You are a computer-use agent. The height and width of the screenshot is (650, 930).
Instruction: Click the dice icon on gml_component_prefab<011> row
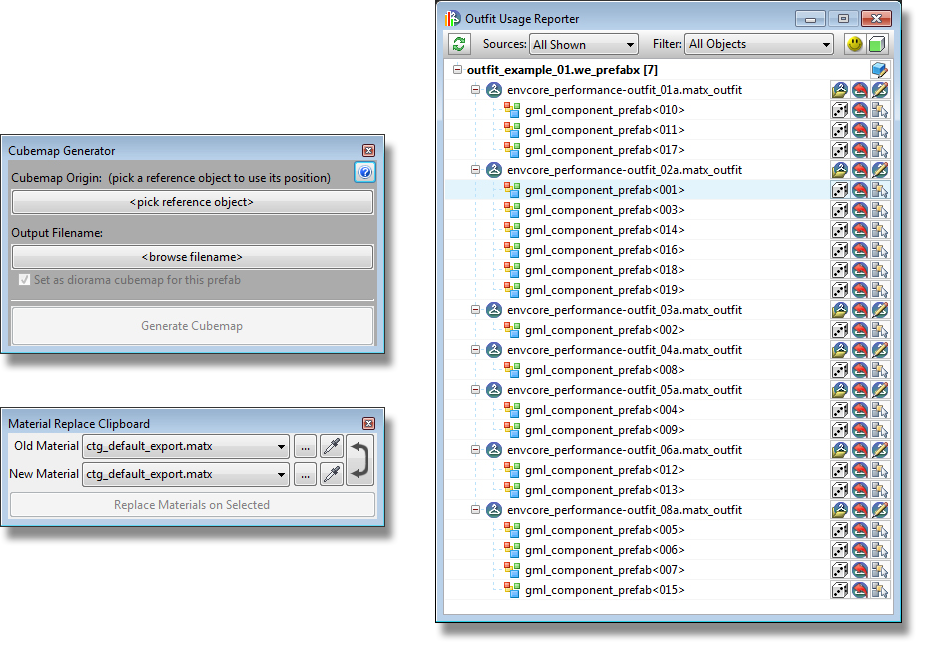coord(839,130)
